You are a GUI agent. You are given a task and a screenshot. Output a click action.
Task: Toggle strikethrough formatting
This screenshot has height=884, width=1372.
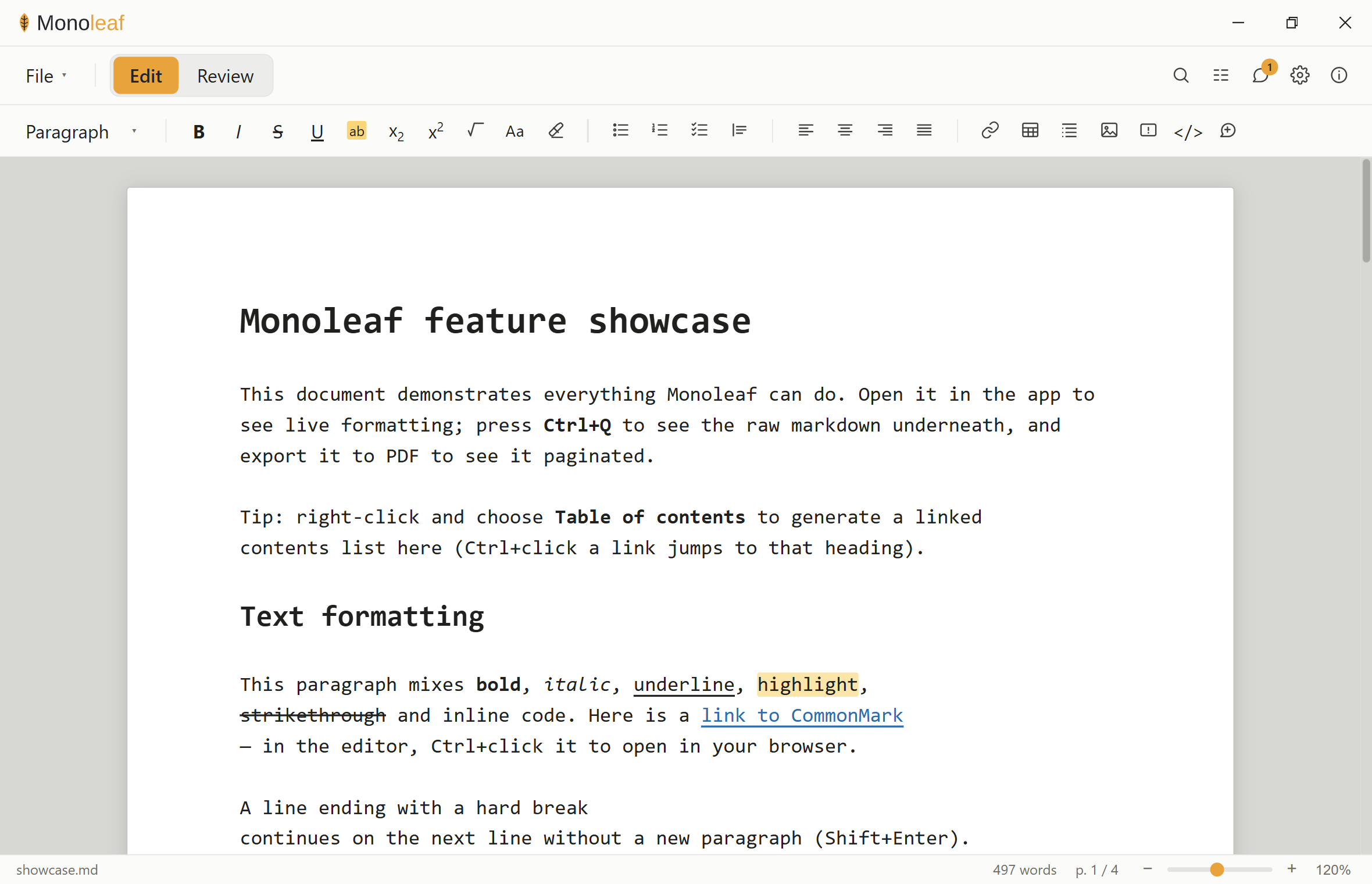(x=278, y=131)
